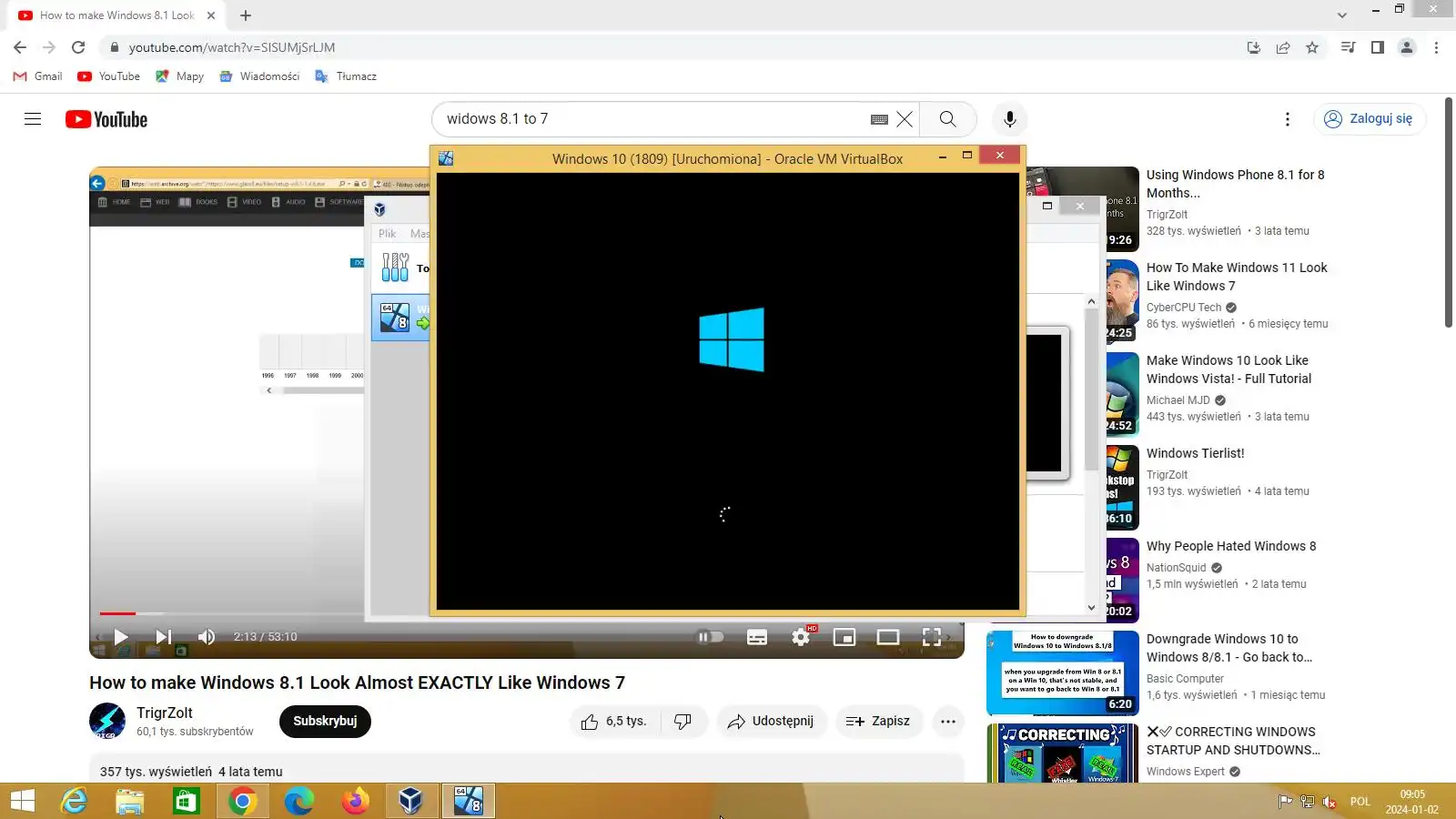Toggle theater mode

click(888, 637)
